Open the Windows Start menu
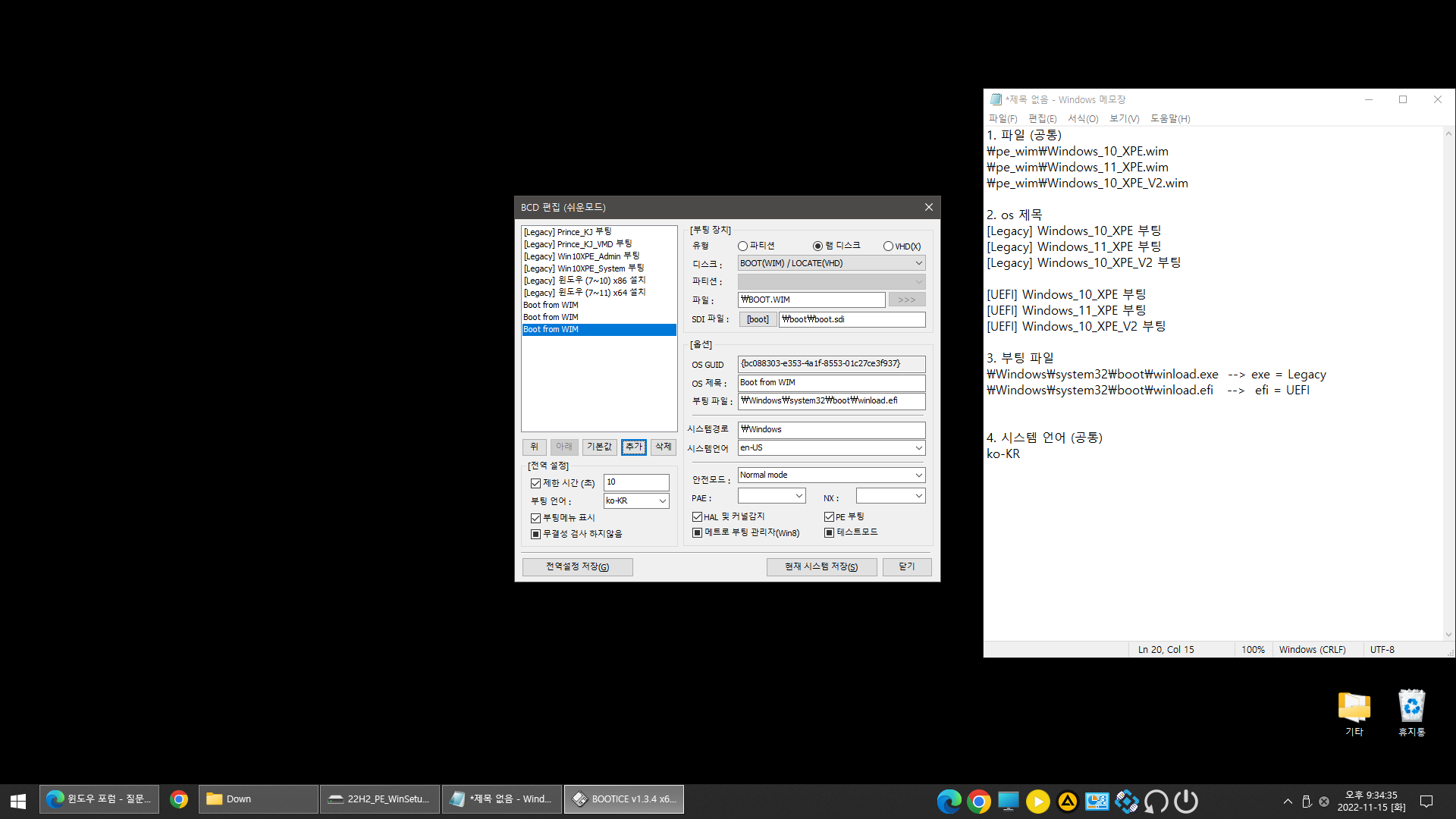1456x819 pixels. pyautogui.click(x=18, y=800)
